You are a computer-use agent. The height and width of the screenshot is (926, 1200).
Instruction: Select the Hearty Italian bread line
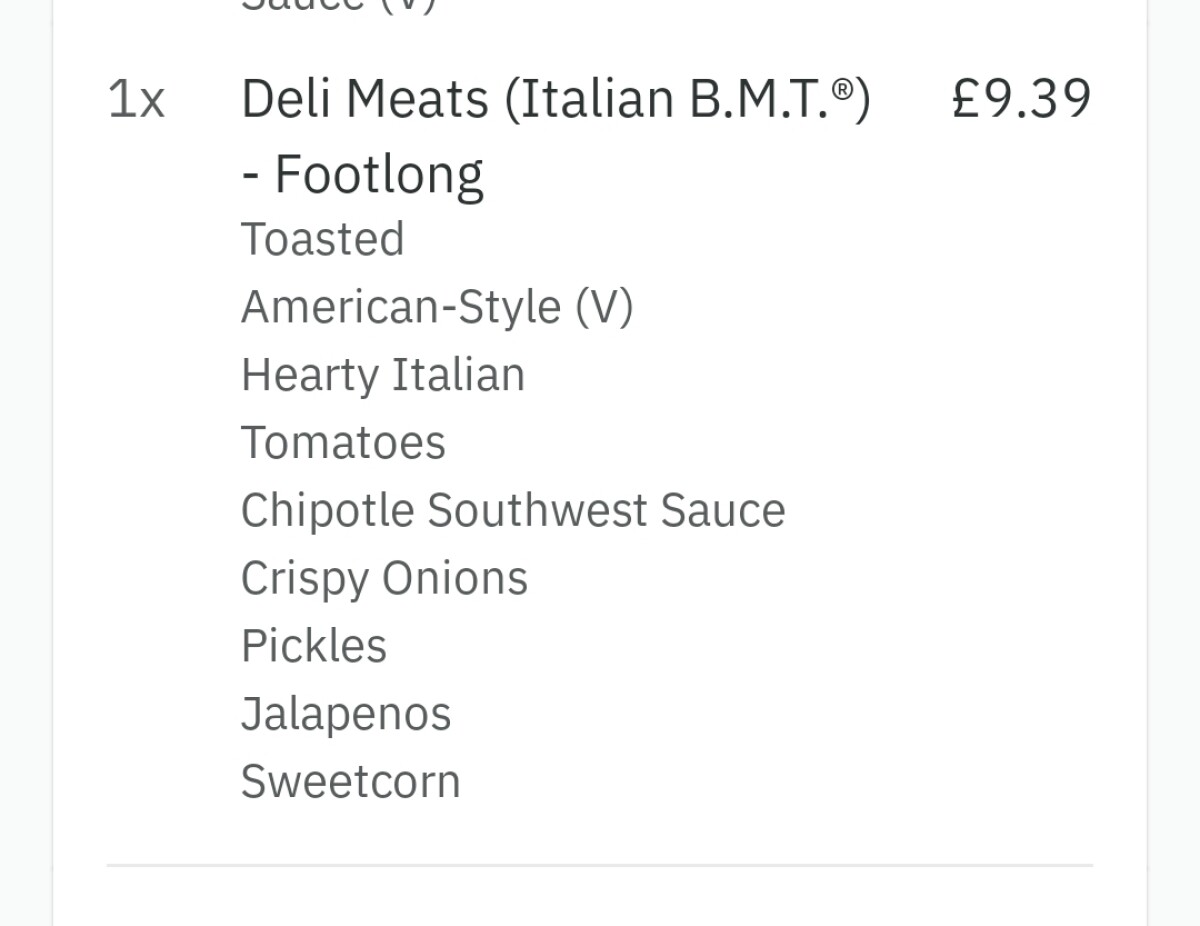[x=383, y=376]
